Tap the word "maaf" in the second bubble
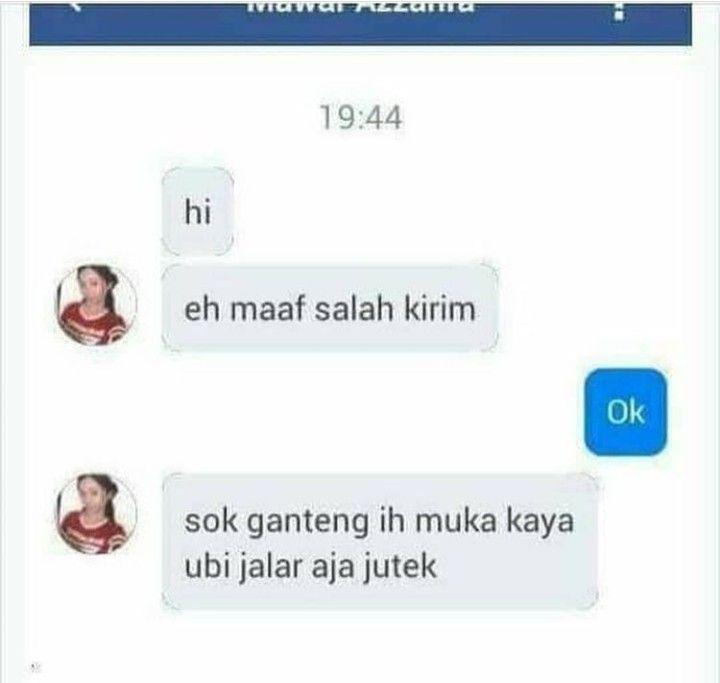Image resolution: width=720 pixels, height=683 pixels. (x=268, y=309)
